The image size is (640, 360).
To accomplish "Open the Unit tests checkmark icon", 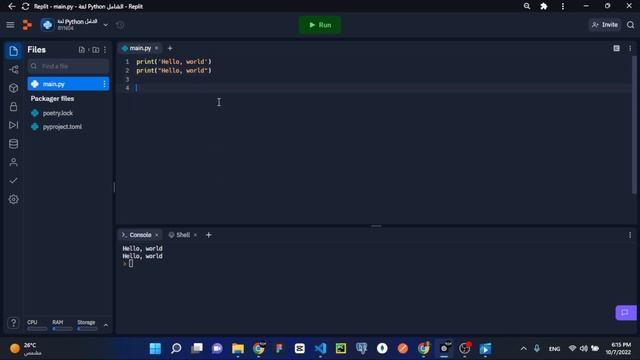I will coord(13,180).
